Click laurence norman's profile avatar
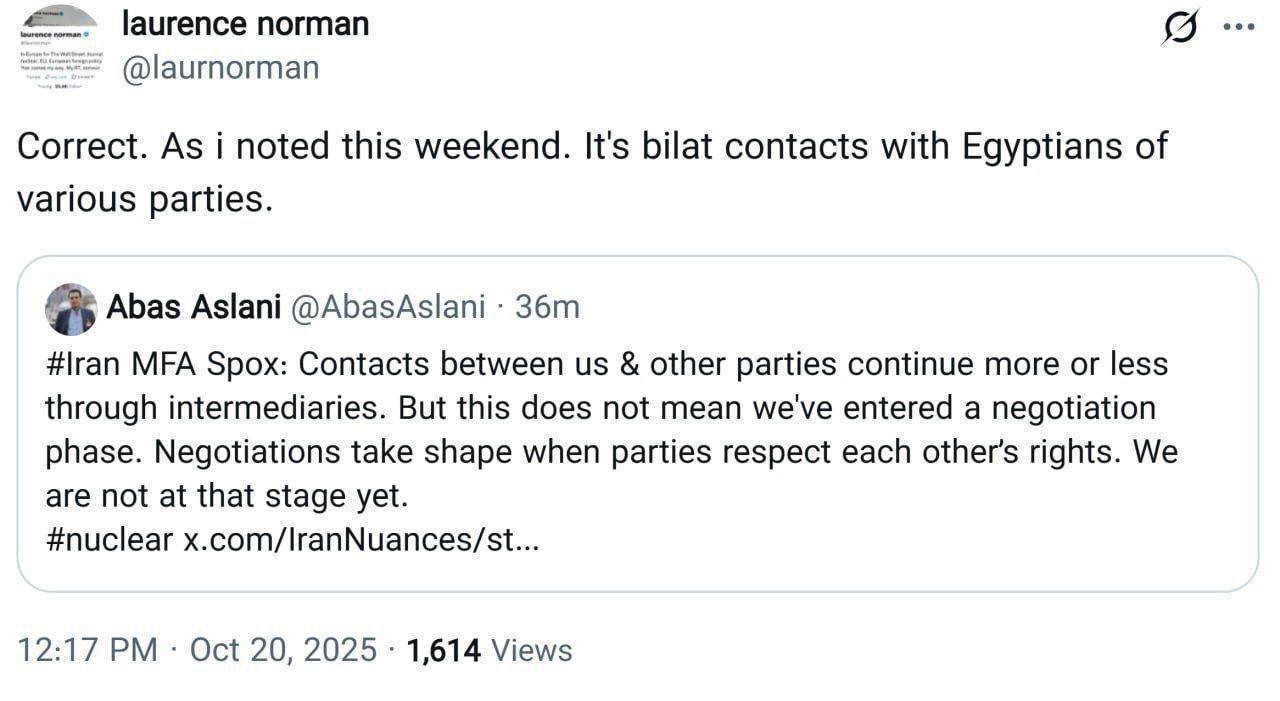The height and width of the screenshot is (701, 1280). (x=59, y=47)
